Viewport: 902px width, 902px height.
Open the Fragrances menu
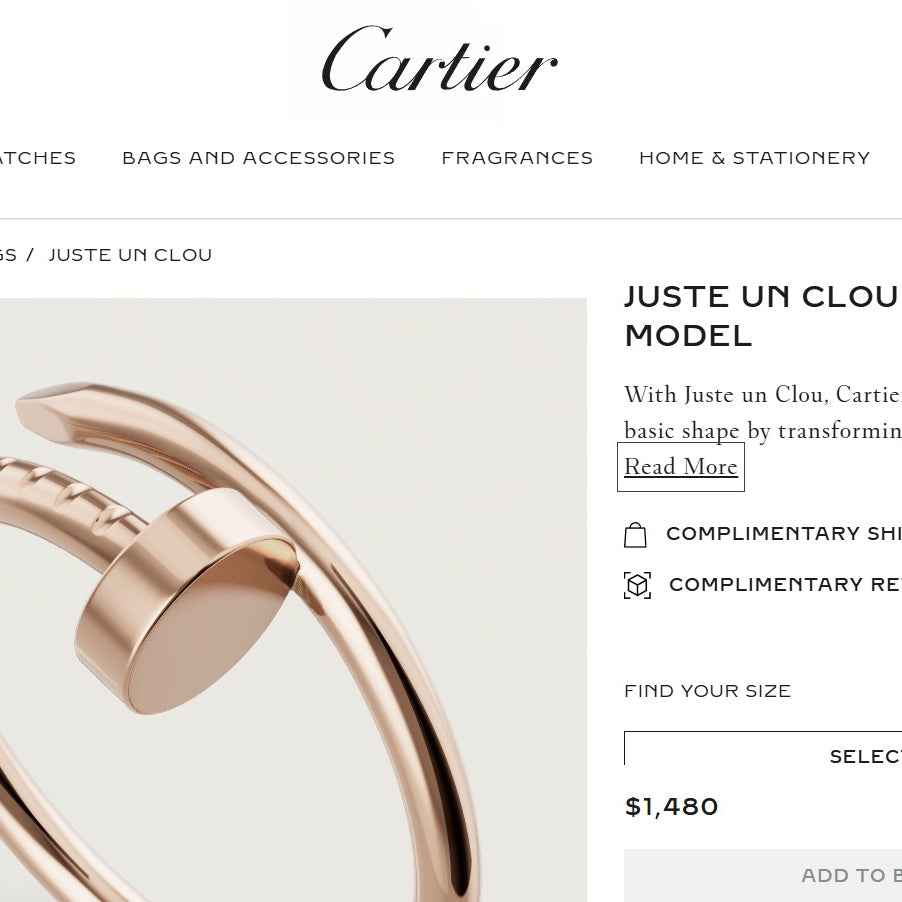click(x=517, y=158)
